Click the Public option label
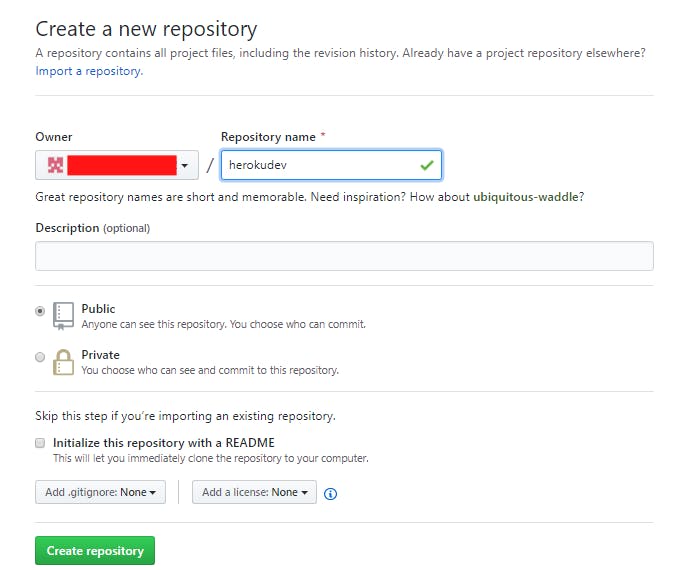The width and height of the screenshot is (680, 570). 98,309
